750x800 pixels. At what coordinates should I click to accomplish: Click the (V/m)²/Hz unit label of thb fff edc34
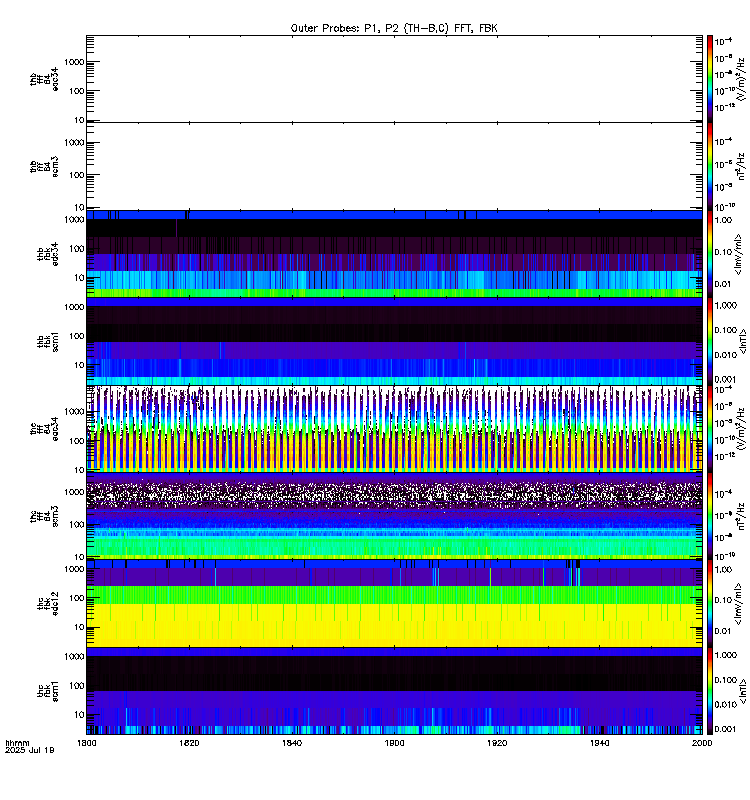pyautogui.click(x=742, y=79)
